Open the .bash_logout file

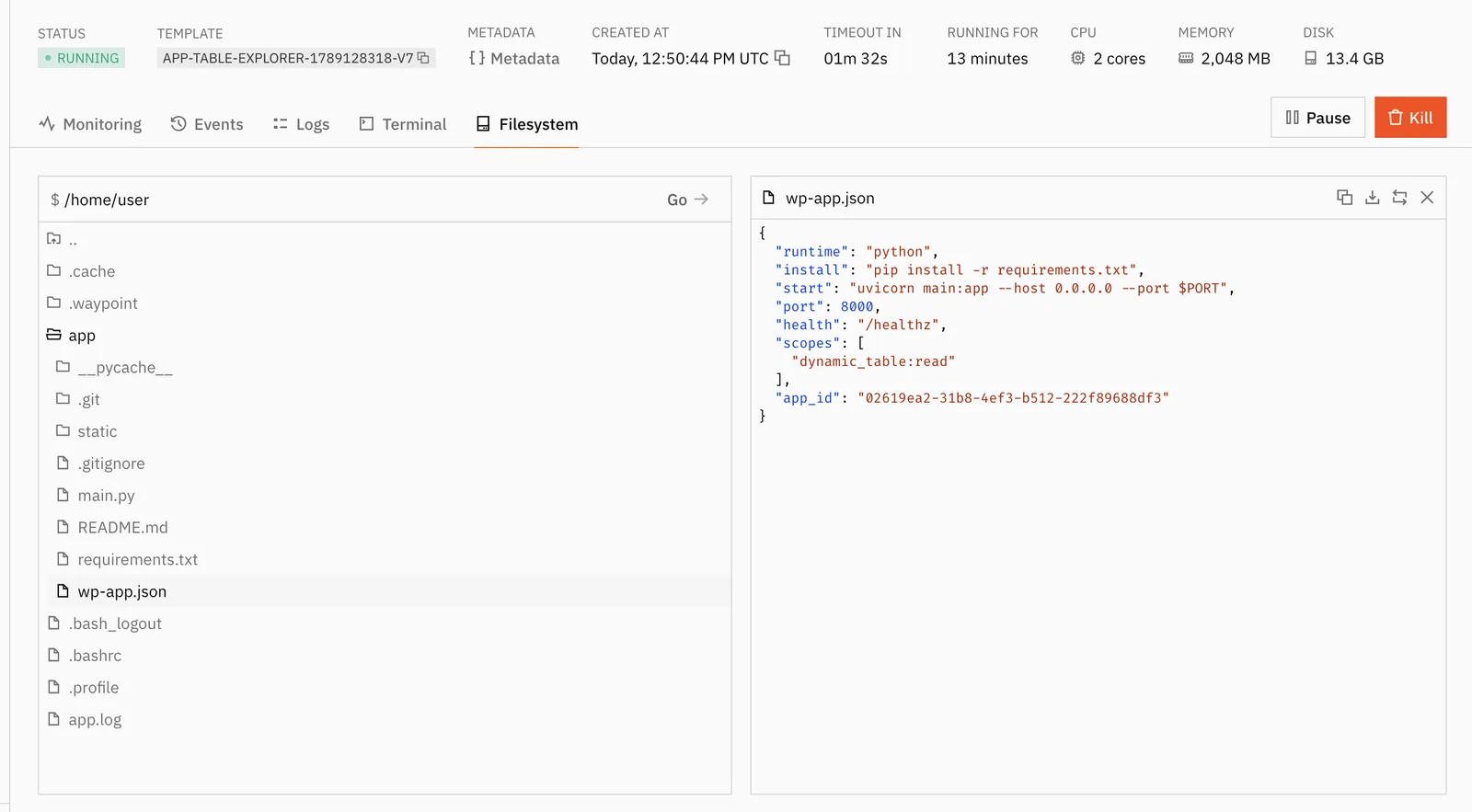pos(385,623)
